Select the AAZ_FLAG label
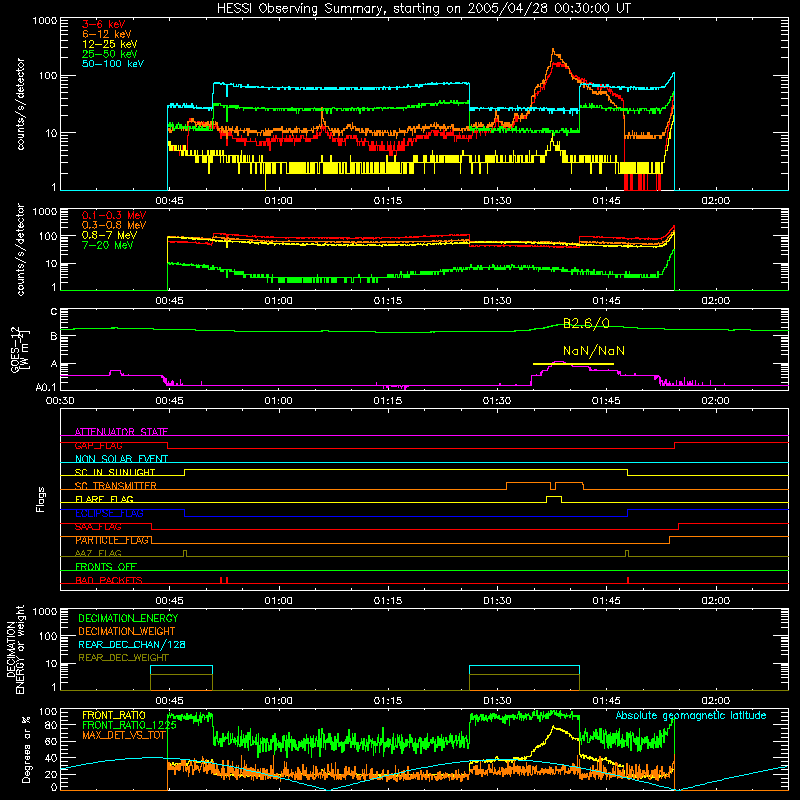The width and height of the screenshot is (800, 800). pyautogui.click(x=98, y=553)
